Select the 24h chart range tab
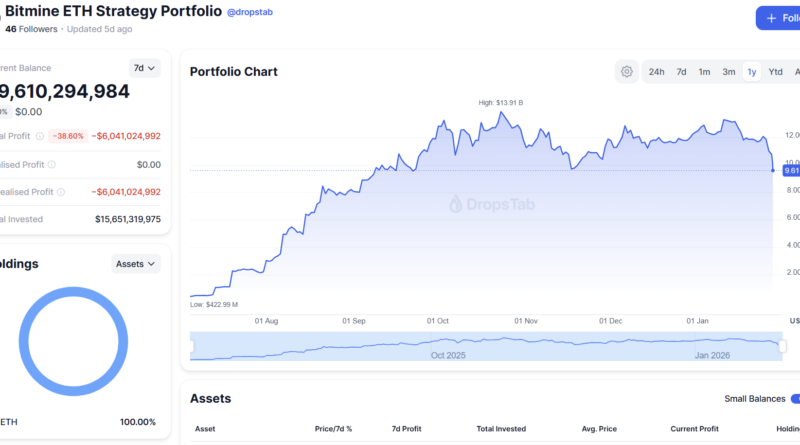The width and height of the screenshot is (800, 445). [656, 72]
